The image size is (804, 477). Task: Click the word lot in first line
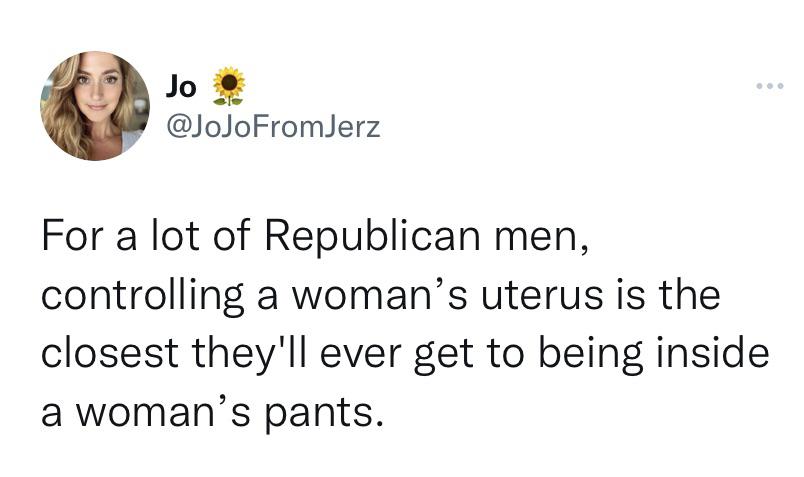[174, 237]
